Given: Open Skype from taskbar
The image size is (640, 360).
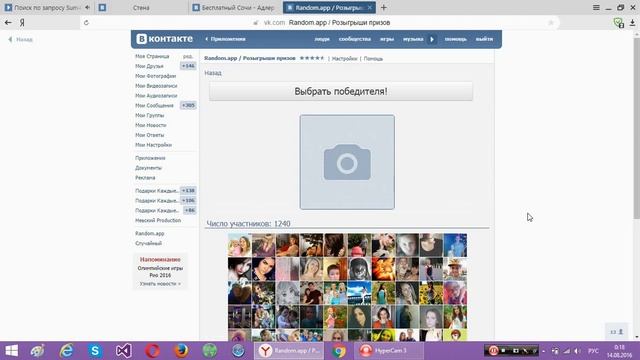Looking at the screenshot, I should (x=95, y=351).
